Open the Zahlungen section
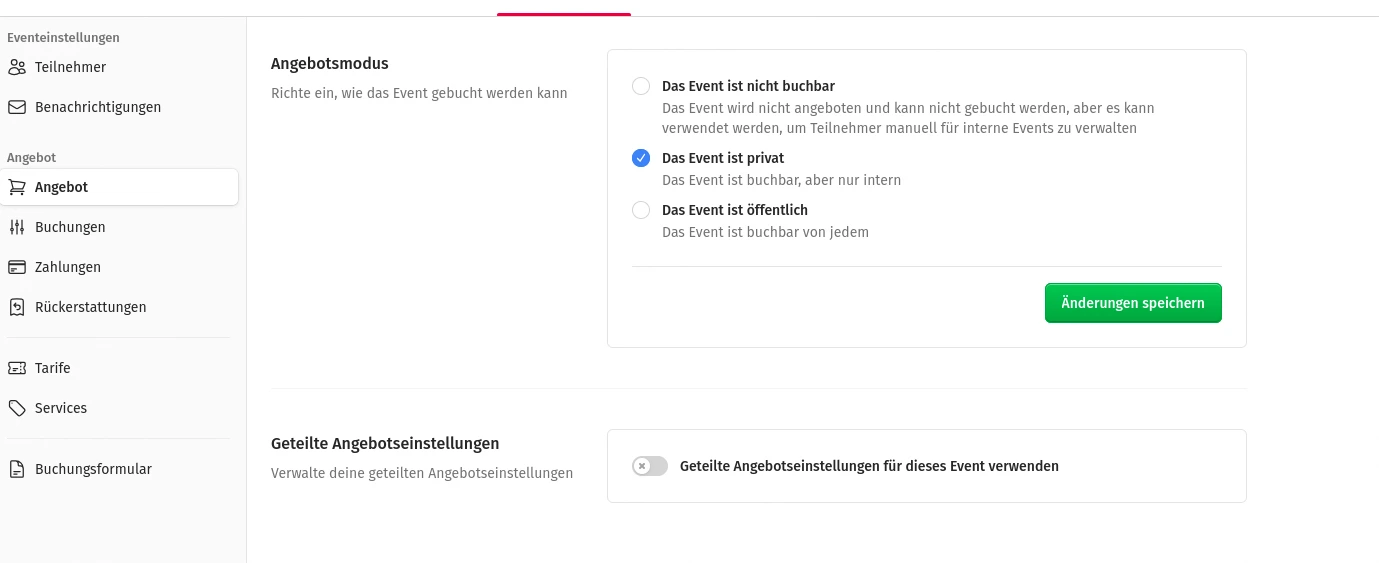 click(68, 267)
